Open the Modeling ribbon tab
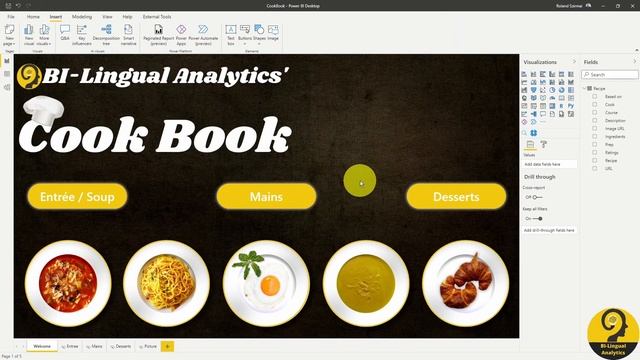 tap(82, 17)
